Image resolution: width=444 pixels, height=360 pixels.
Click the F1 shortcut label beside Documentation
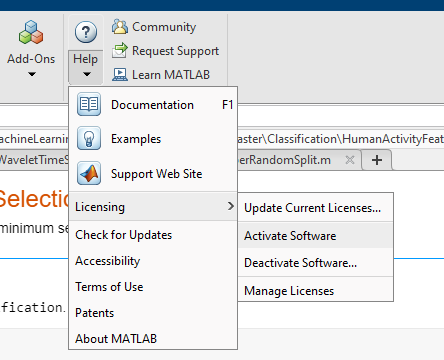(x=228, y=105)
